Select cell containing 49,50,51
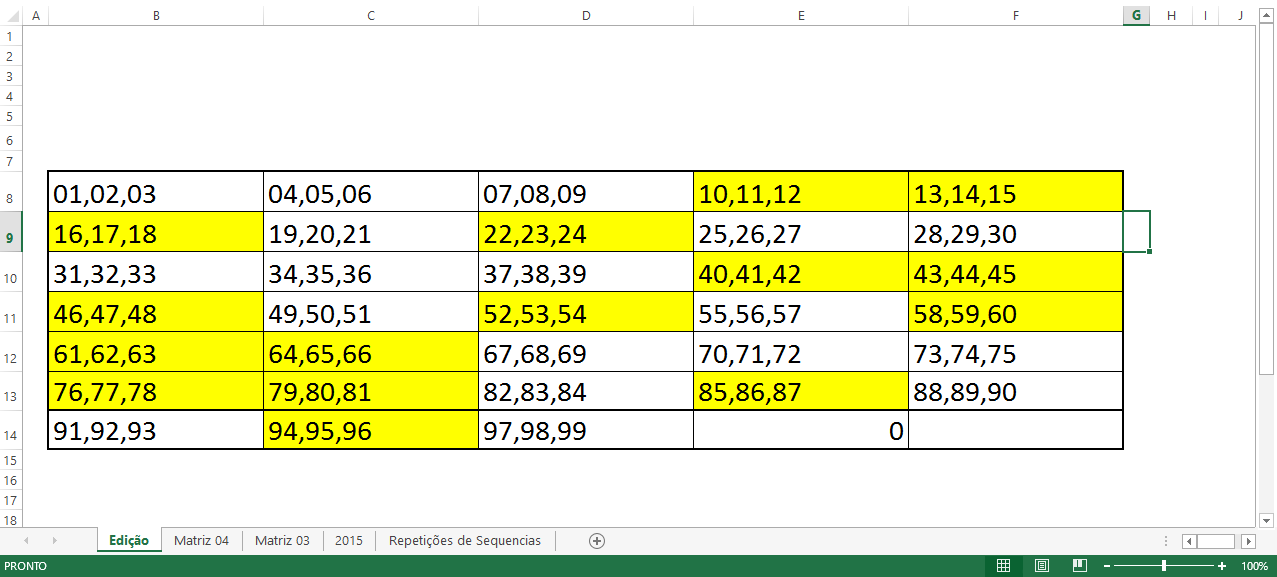This screenshot has width=1277, height=577. 371,312
